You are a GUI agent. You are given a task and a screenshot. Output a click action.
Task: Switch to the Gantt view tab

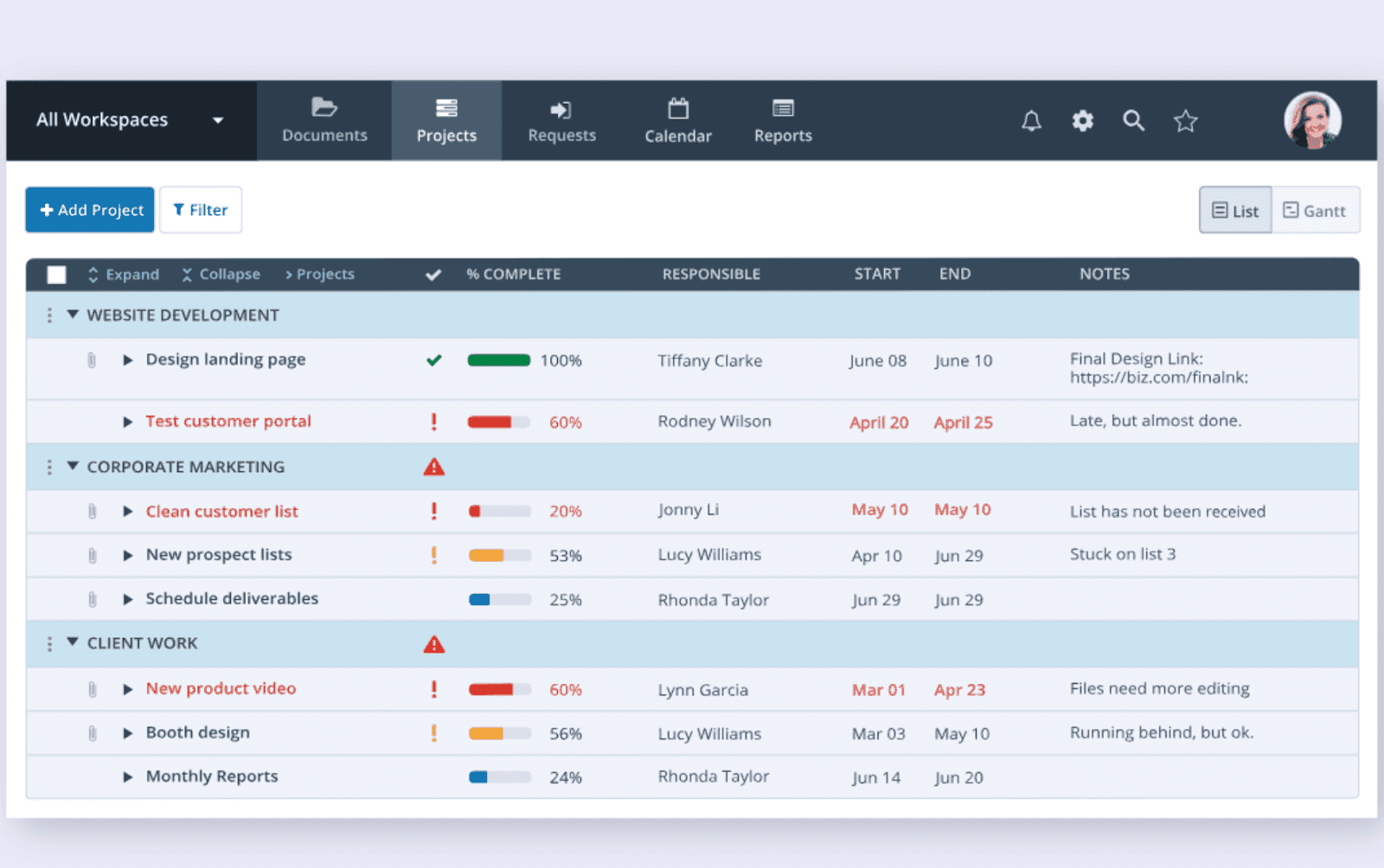pos(1316,210)
